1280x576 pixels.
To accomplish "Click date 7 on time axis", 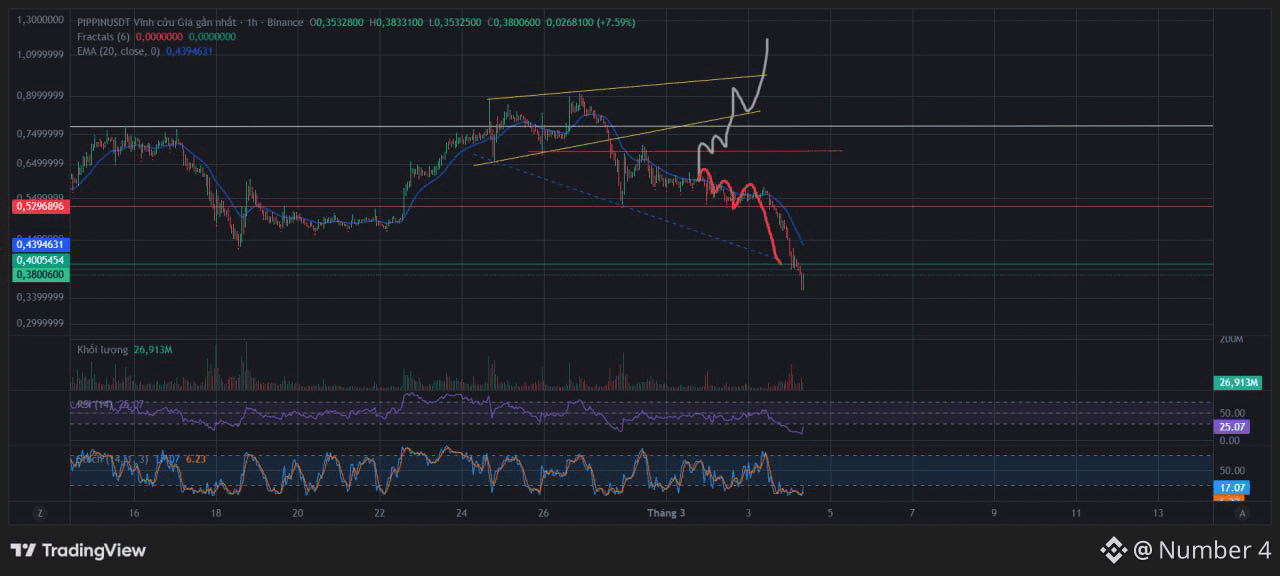I will (x=912, y=513).
